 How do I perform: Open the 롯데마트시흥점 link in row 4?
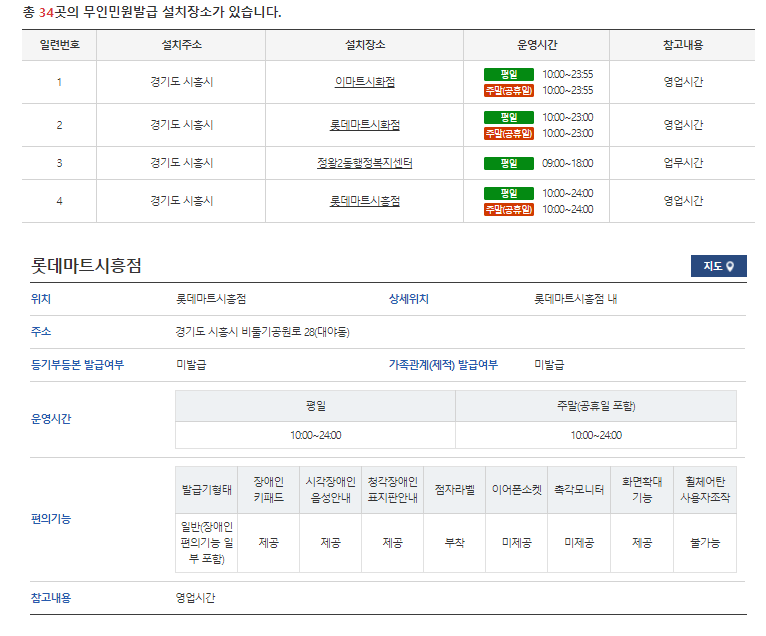coord(364,201)
